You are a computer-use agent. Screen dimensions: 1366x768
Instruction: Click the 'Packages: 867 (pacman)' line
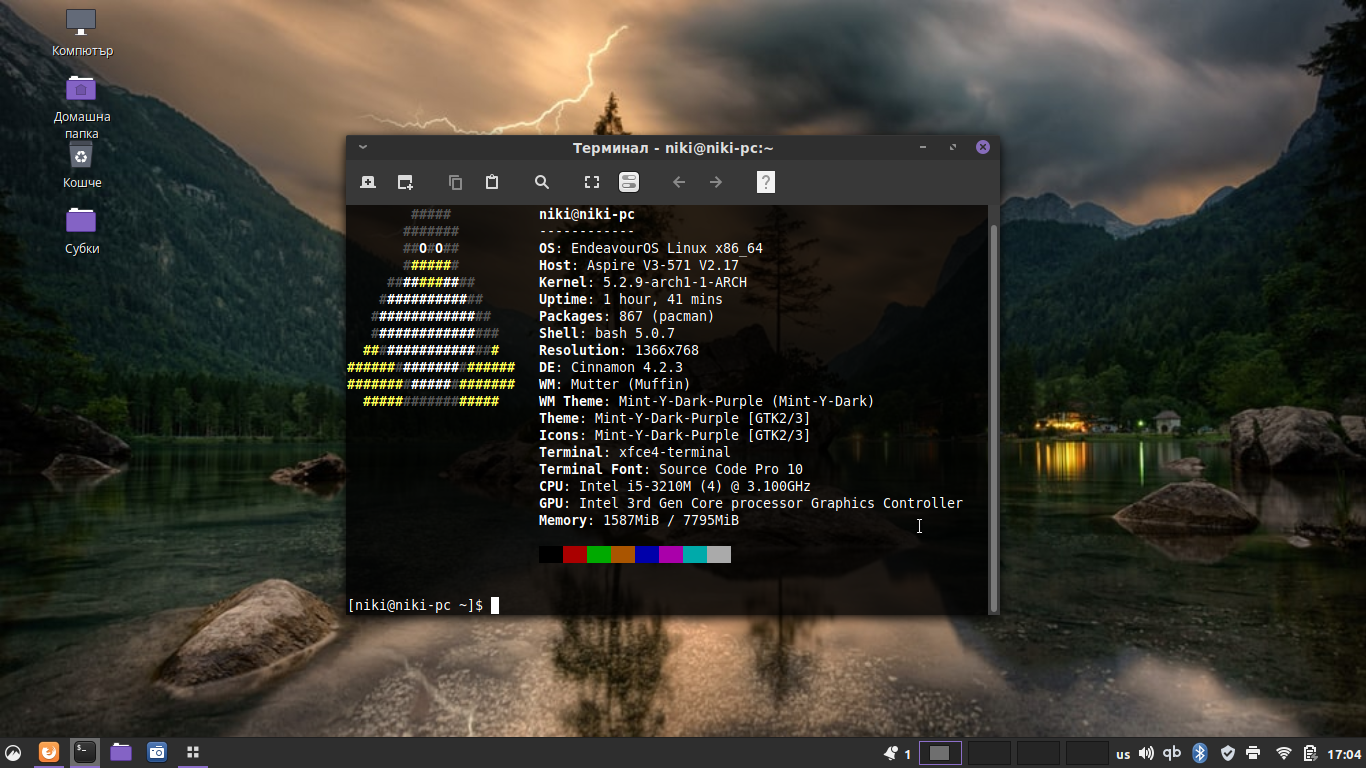coord(627,316)
